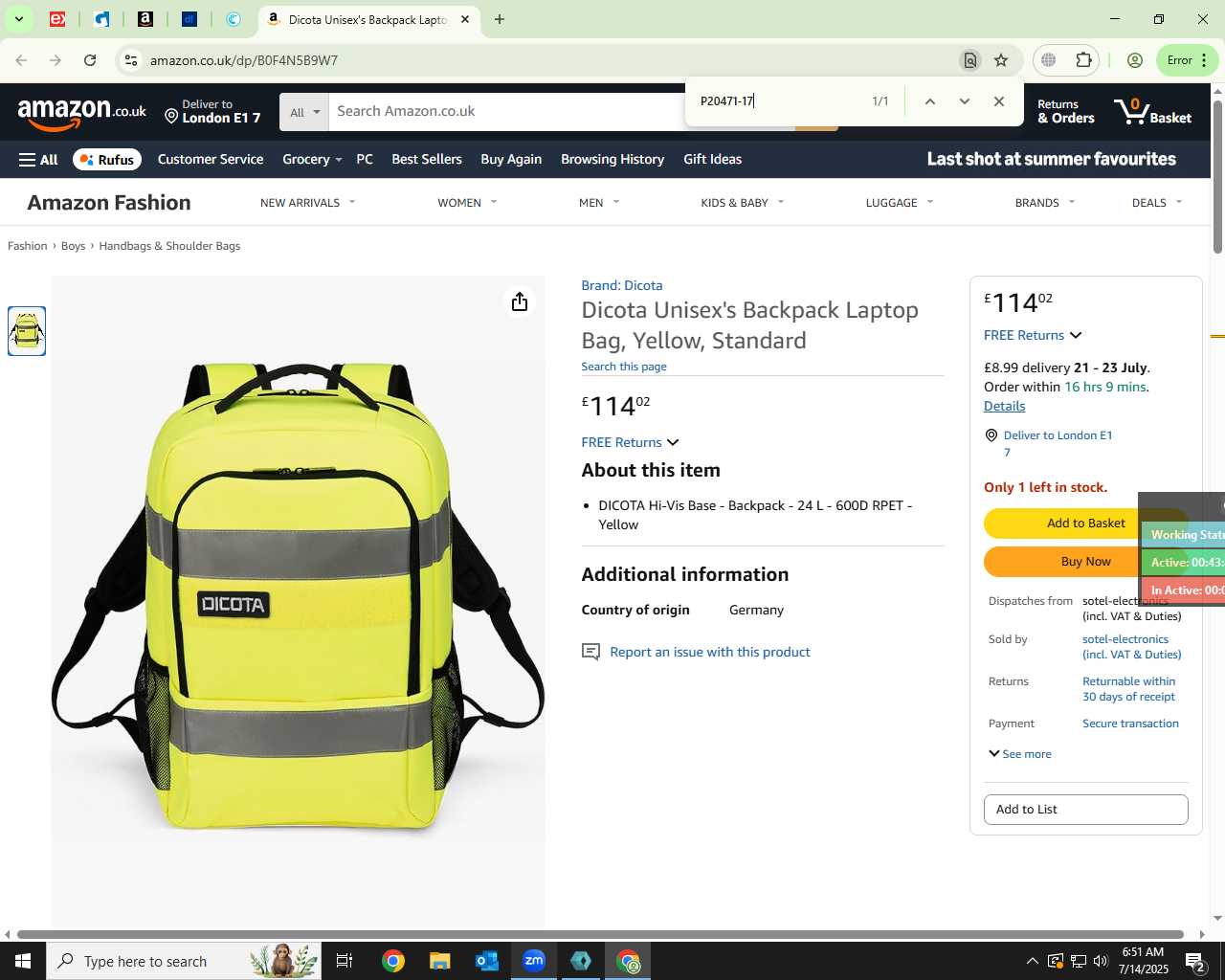Expand the LUGGAGE menu
Image resolution: width=1225 pixels, height=980 pixels.
(x=899, y=203)
